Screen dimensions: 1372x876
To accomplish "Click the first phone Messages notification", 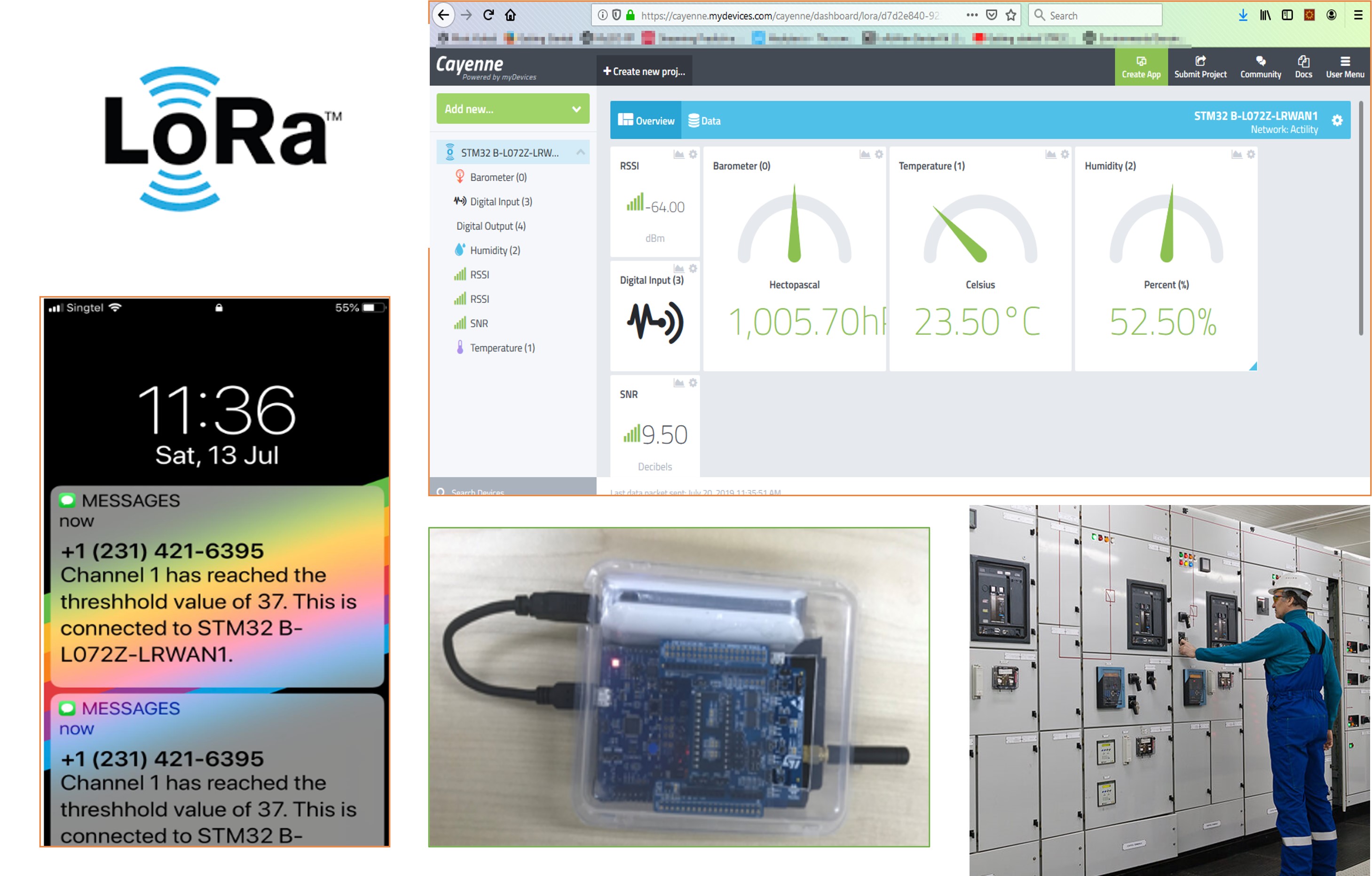I will pyautogui.click(x=217, y=586).
